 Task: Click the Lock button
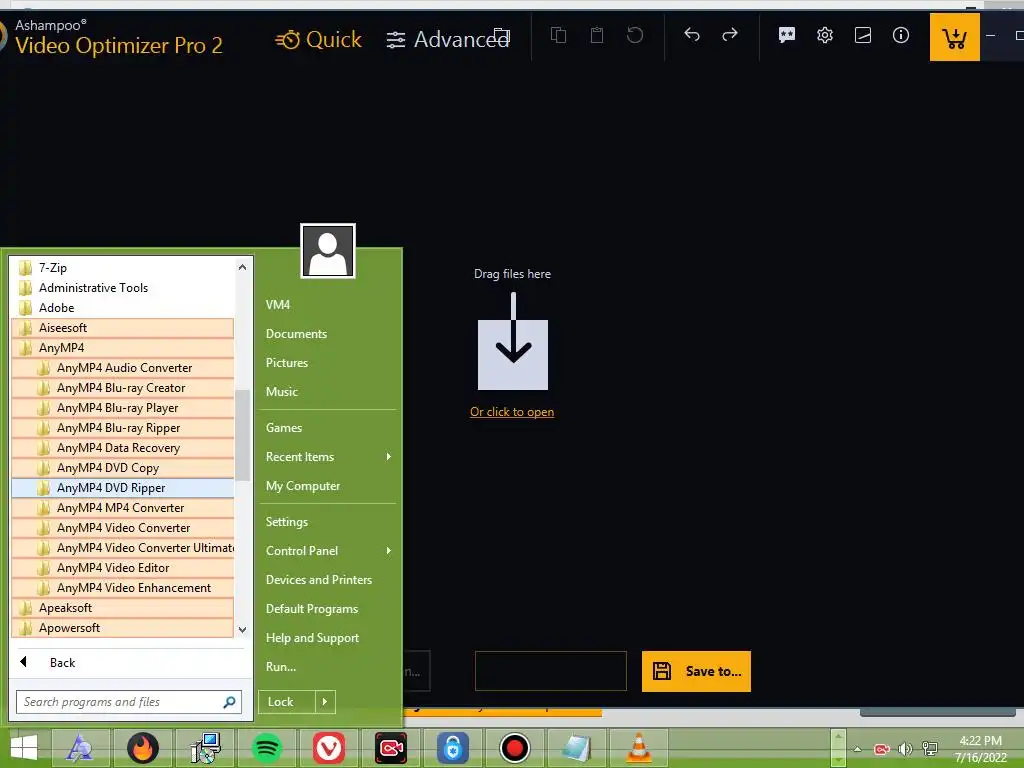[x=287, y=702]
